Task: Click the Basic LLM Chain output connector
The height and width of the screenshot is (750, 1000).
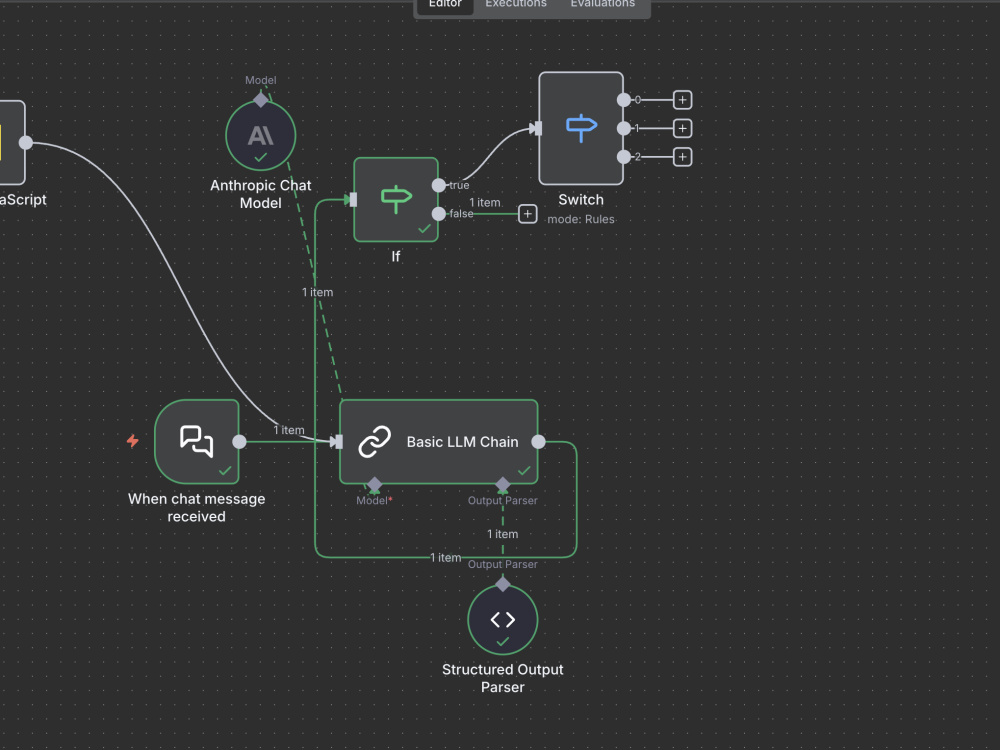Action: click(x=538, y=442)
